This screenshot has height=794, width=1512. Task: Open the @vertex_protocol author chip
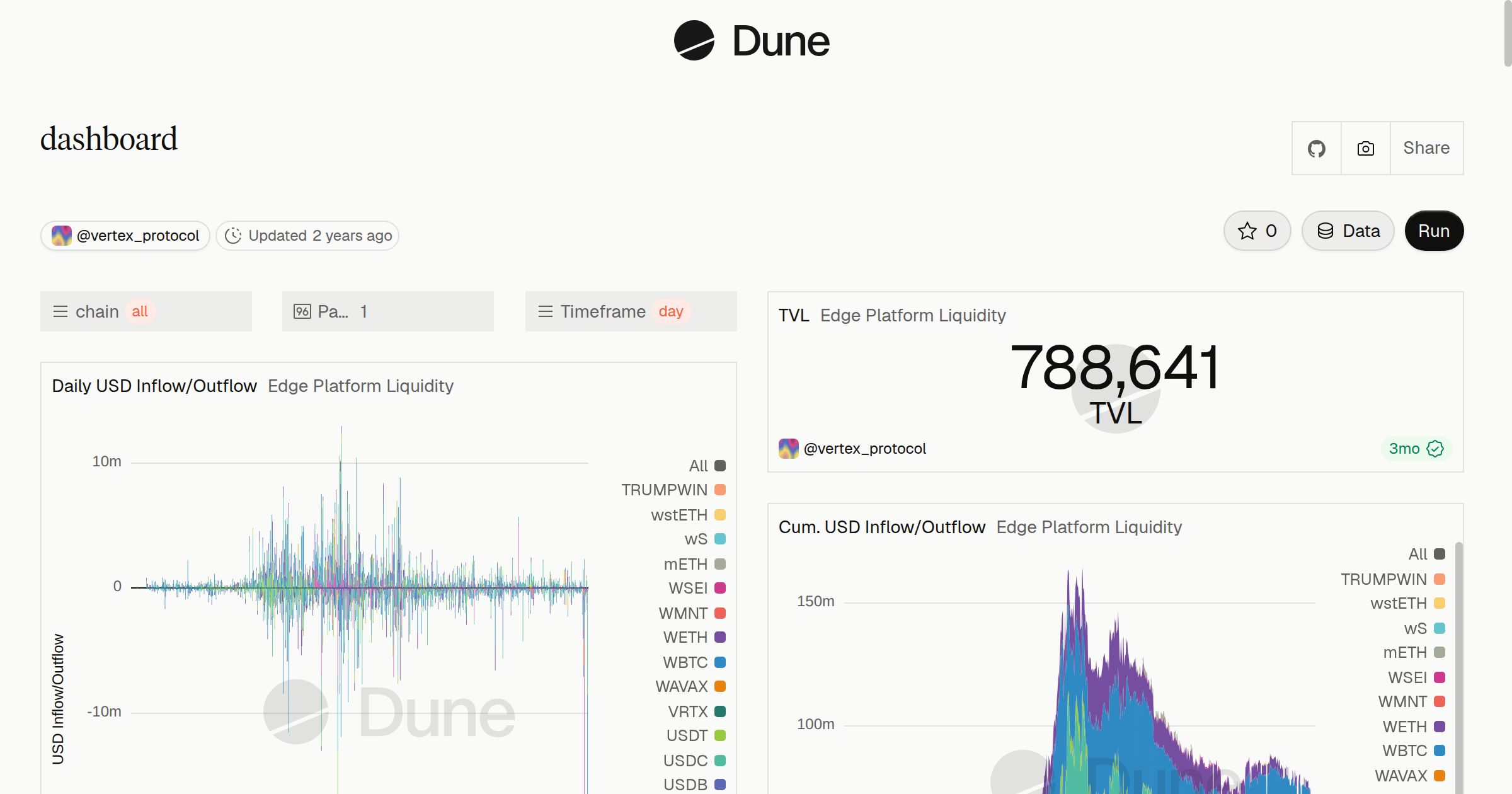click(x=125, y=236)
